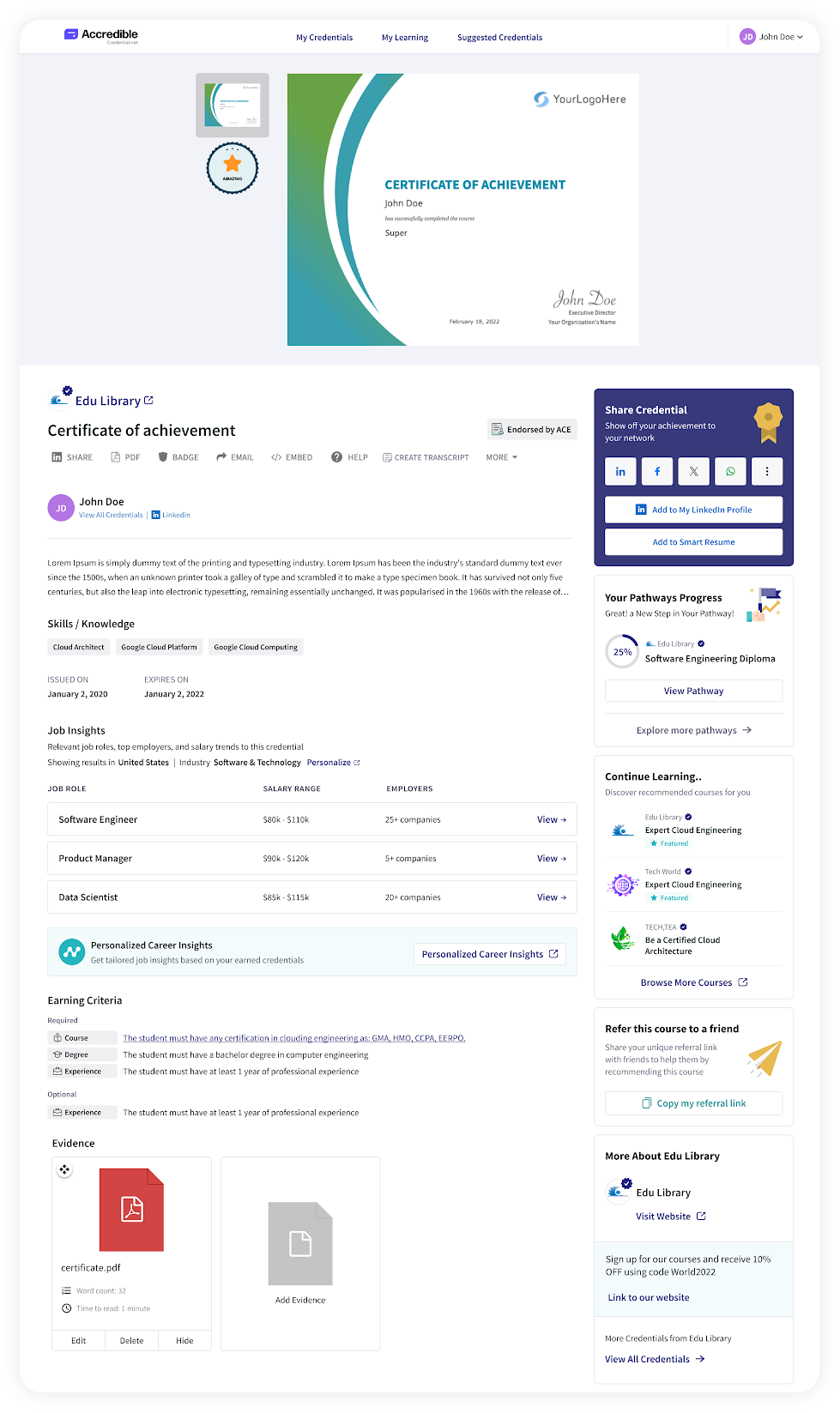
Task: Click Tech World course logo icon
Action: pyautogui.click(x=622, y=885)
